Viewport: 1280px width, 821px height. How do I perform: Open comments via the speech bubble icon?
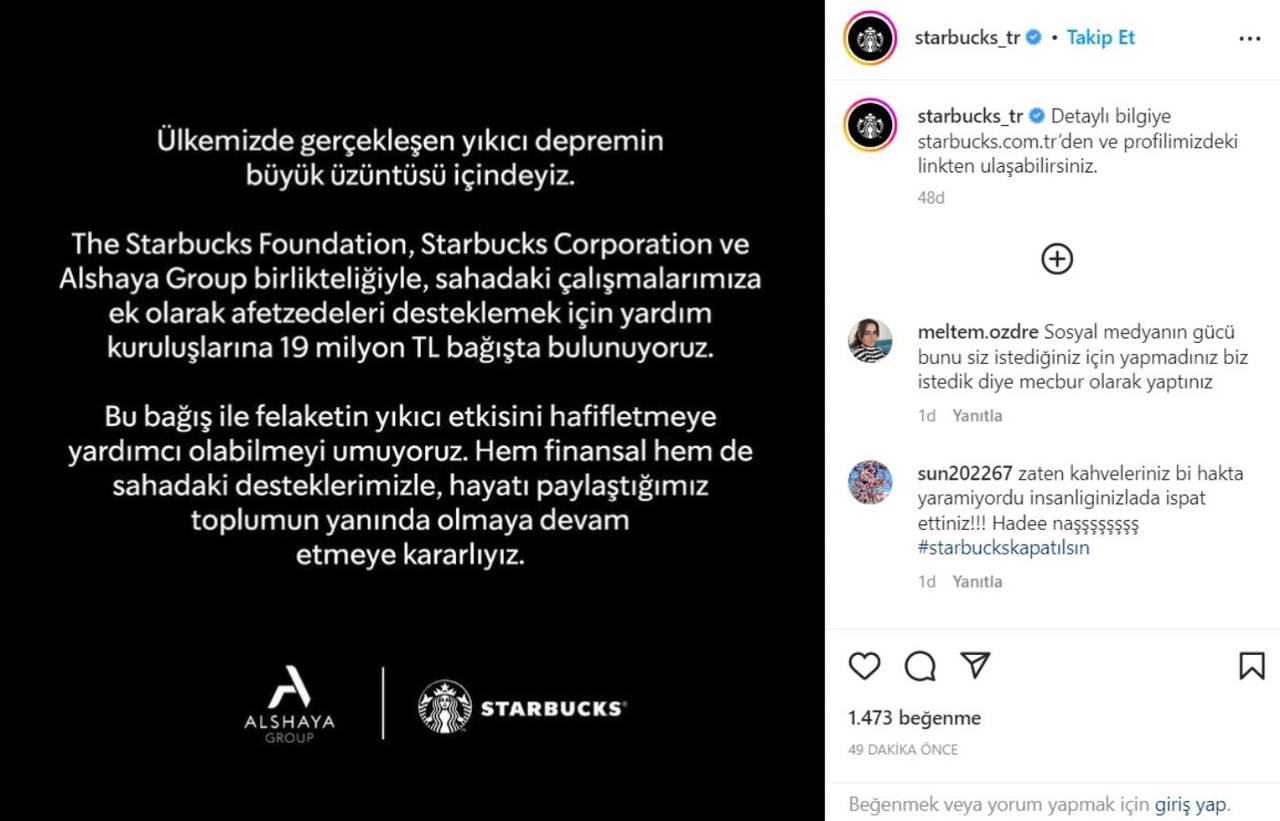(920, 666)
